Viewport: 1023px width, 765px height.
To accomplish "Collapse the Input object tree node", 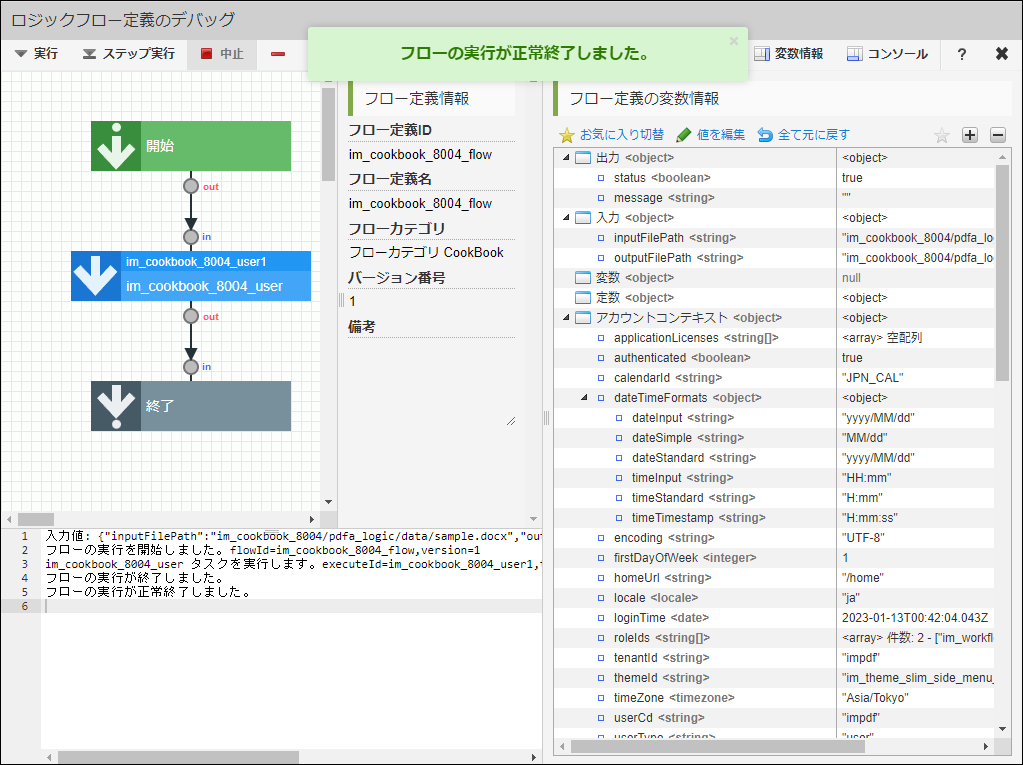I will (x=567, y=218).
